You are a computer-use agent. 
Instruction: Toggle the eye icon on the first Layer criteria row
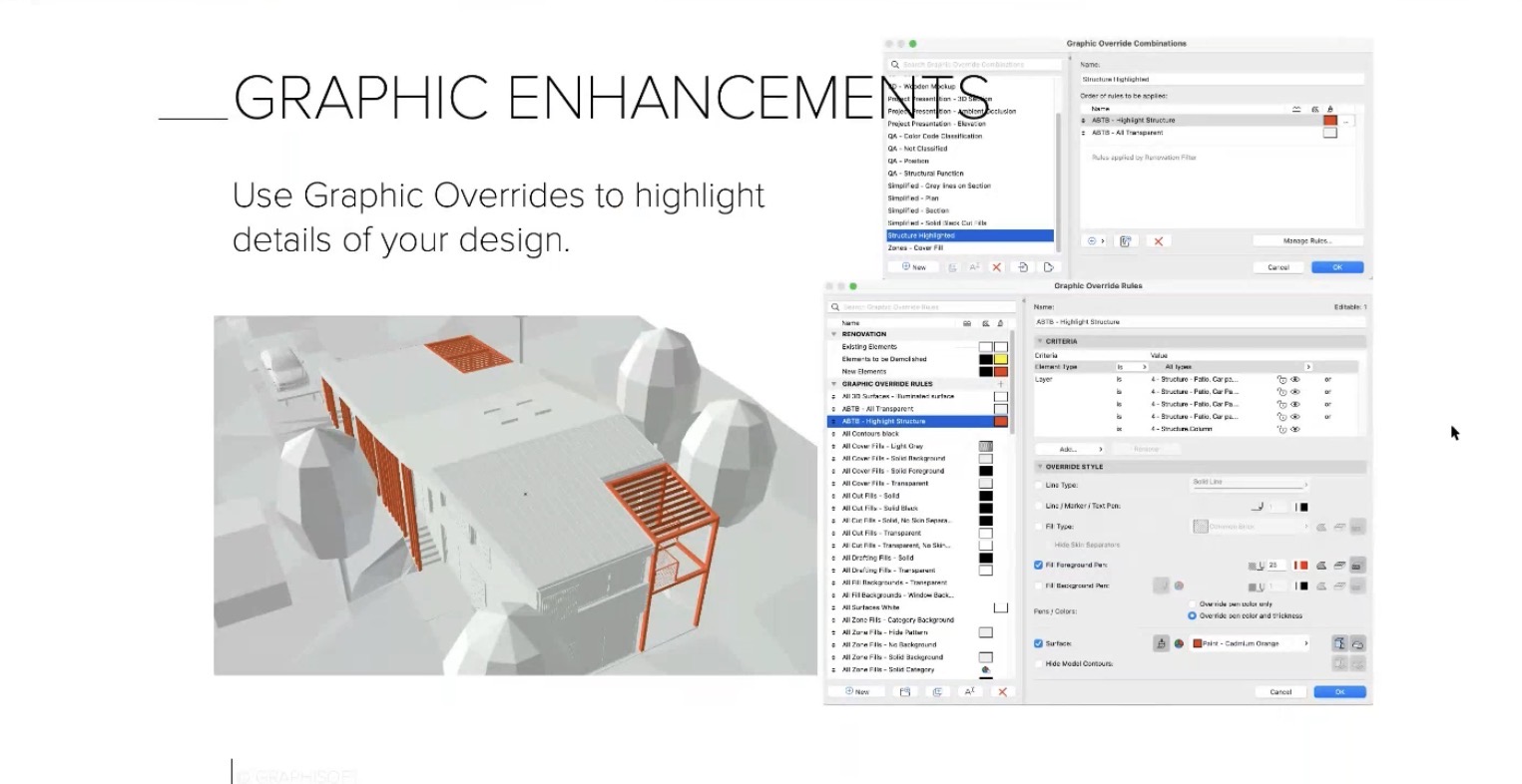[x=1295, y=380]
